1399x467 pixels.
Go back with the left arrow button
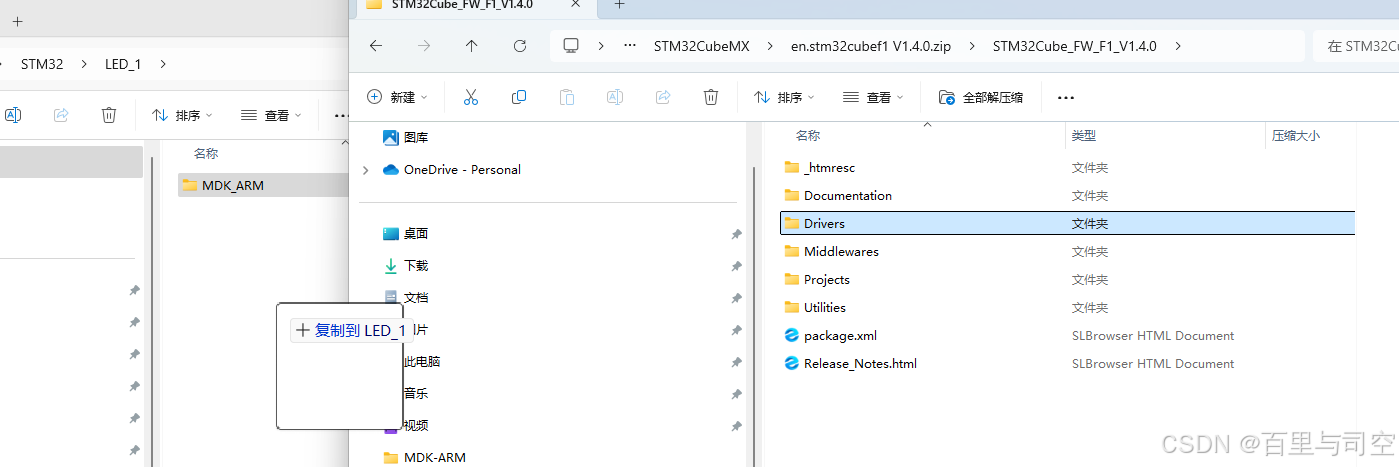(376, 46)
